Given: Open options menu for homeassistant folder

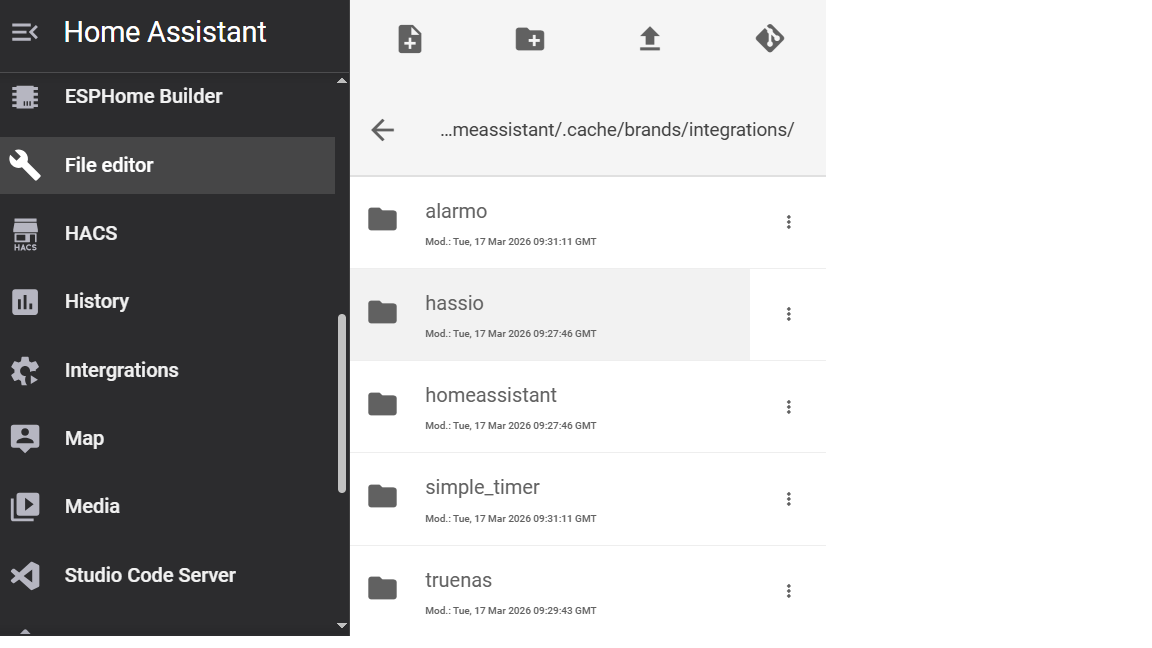Looking at the screenshot, I should tap(788, 407).
